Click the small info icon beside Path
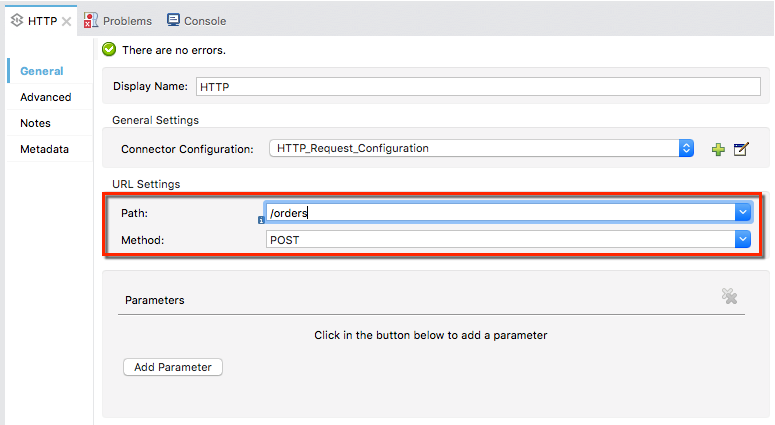 tap(261, 220)
